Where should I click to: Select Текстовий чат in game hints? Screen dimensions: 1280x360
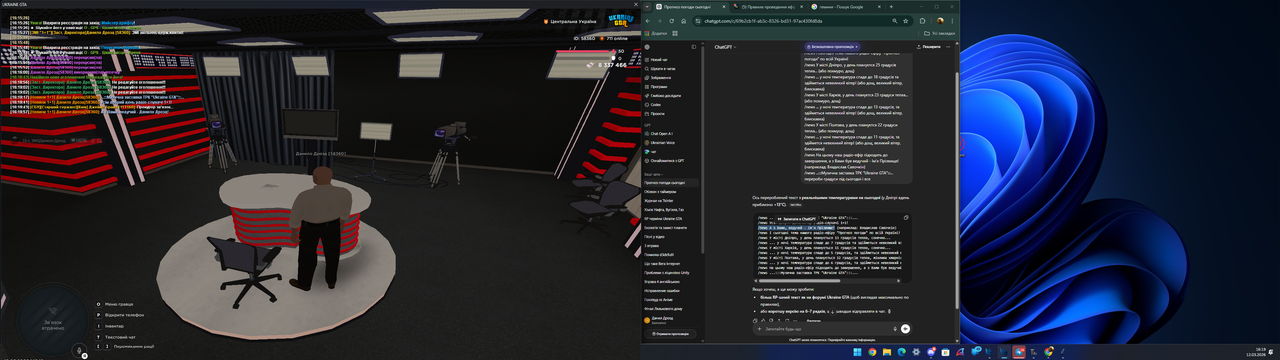pyautogui.click(x=115, y=336)
